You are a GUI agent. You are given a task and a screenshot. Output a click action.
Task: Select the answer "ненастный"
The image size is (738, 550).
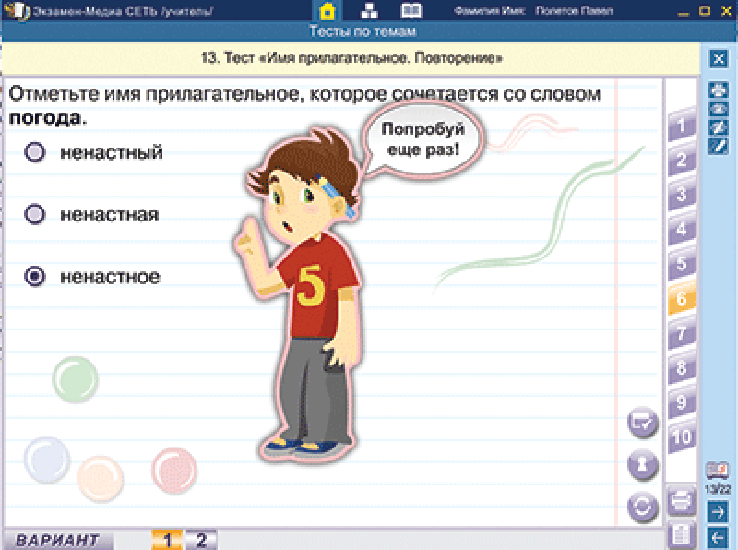[x=36, y=152]
